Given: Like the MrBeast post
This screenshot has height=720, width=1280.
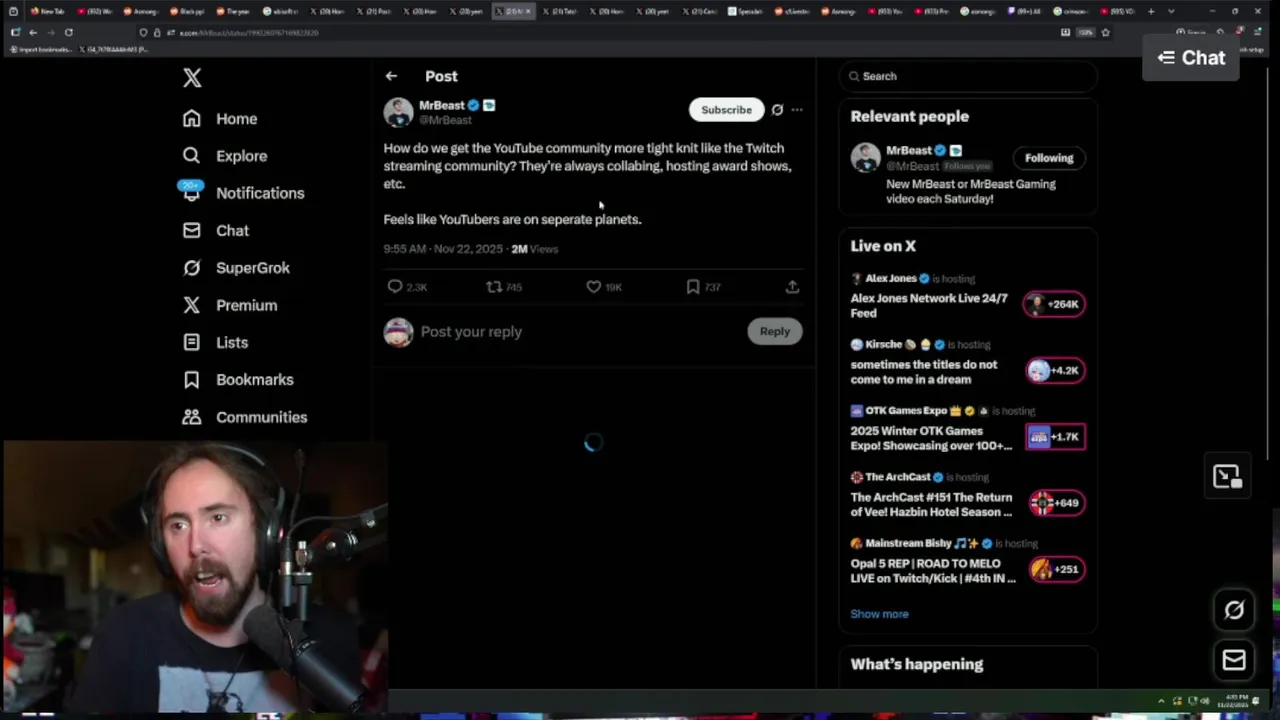Looking at the screenshot, I should 593,287.
